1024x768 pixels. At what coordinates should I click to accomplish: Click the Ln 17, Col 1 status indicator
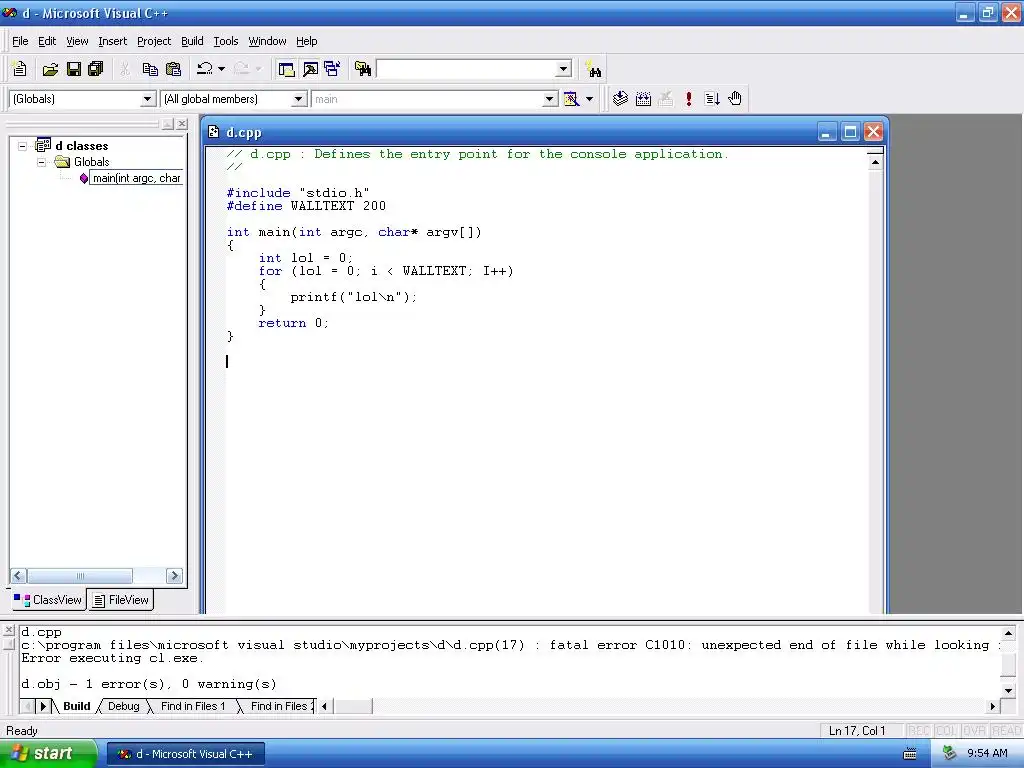pos(857,730)
